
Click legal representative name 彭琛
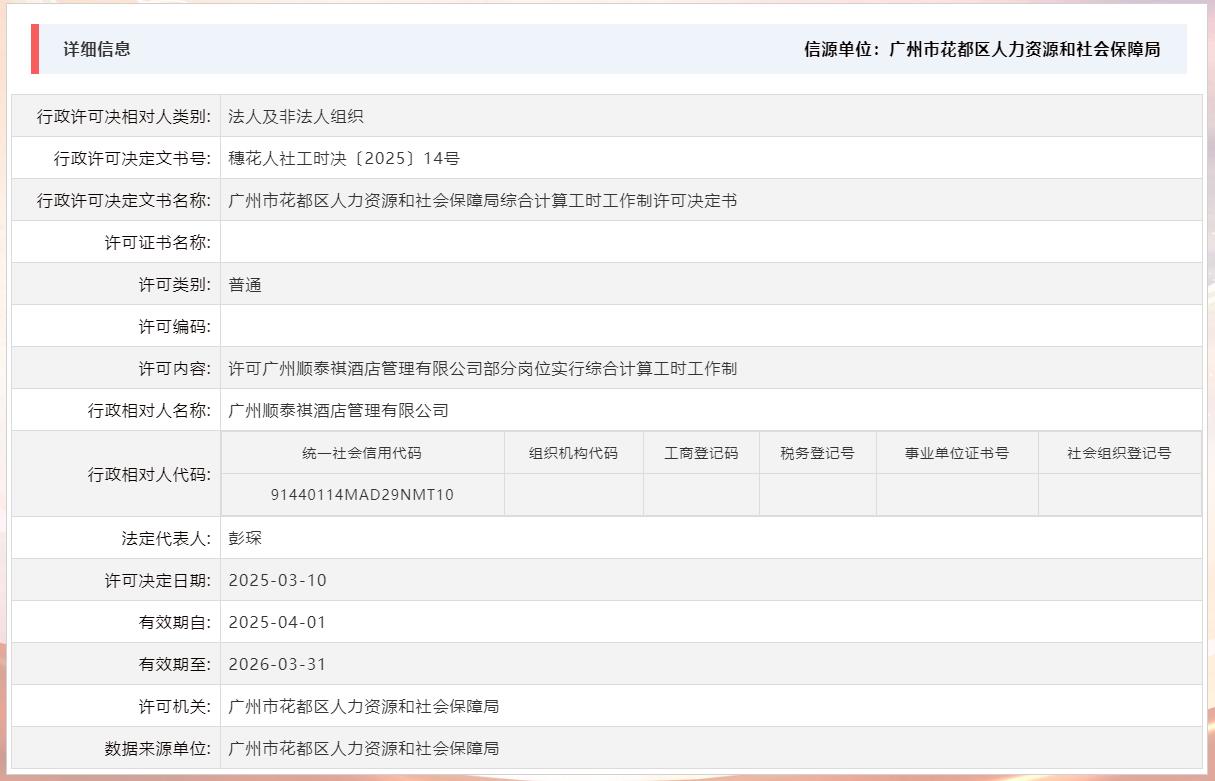pos(244,537)
